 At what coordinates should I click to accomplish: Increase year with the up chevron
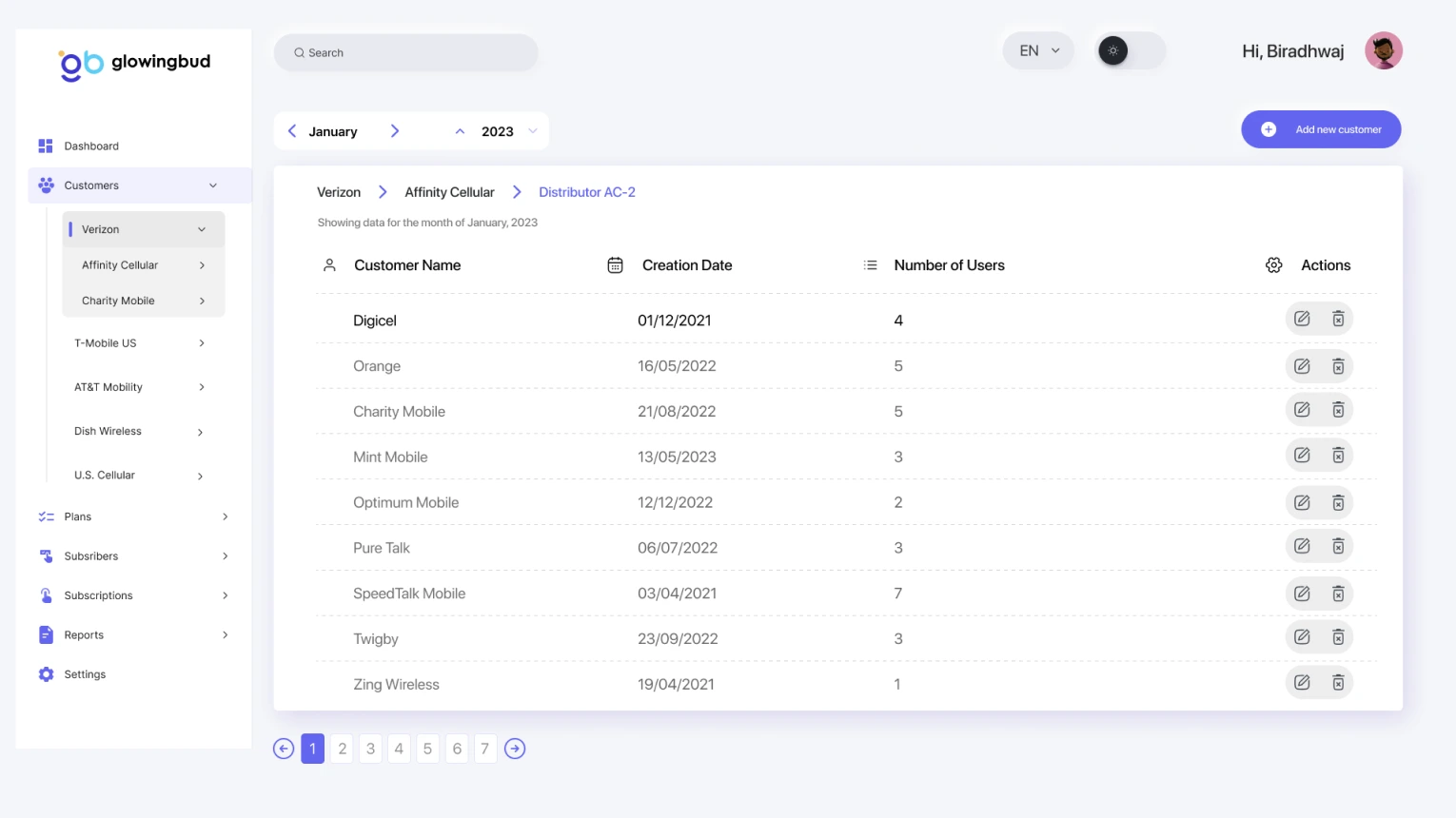click(460, 131)
